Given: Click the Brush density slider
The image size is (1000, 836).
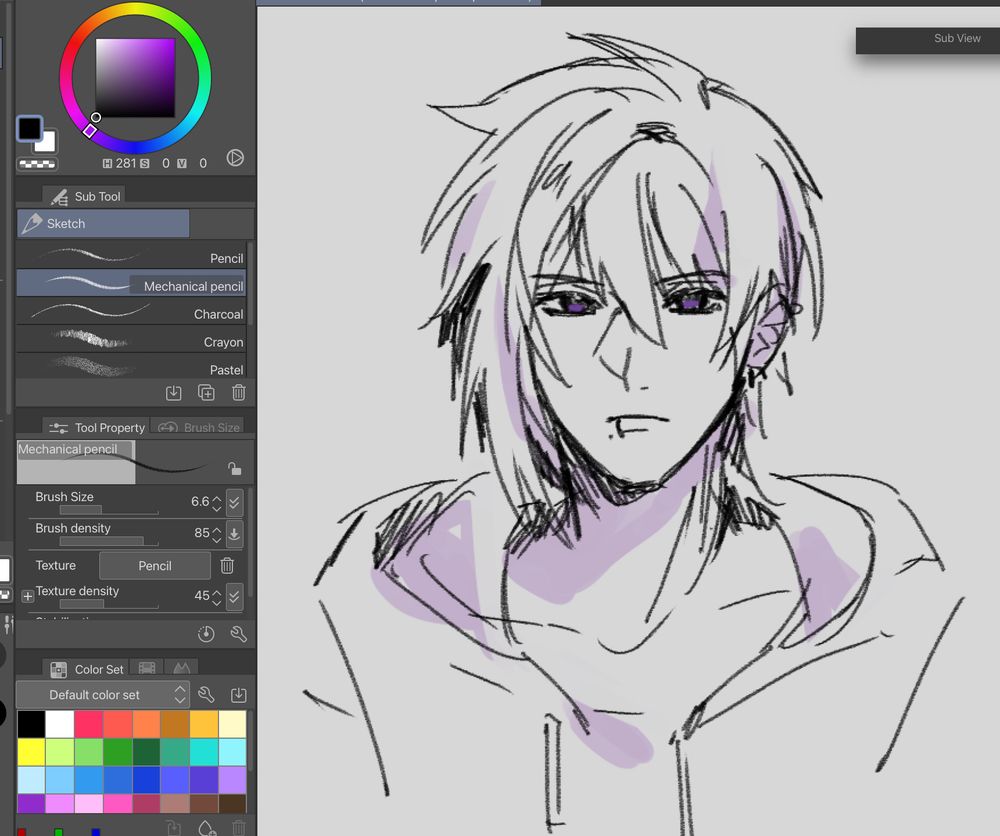Looking at the screenshot, I should pyautogui.click(x=109, y=541).
